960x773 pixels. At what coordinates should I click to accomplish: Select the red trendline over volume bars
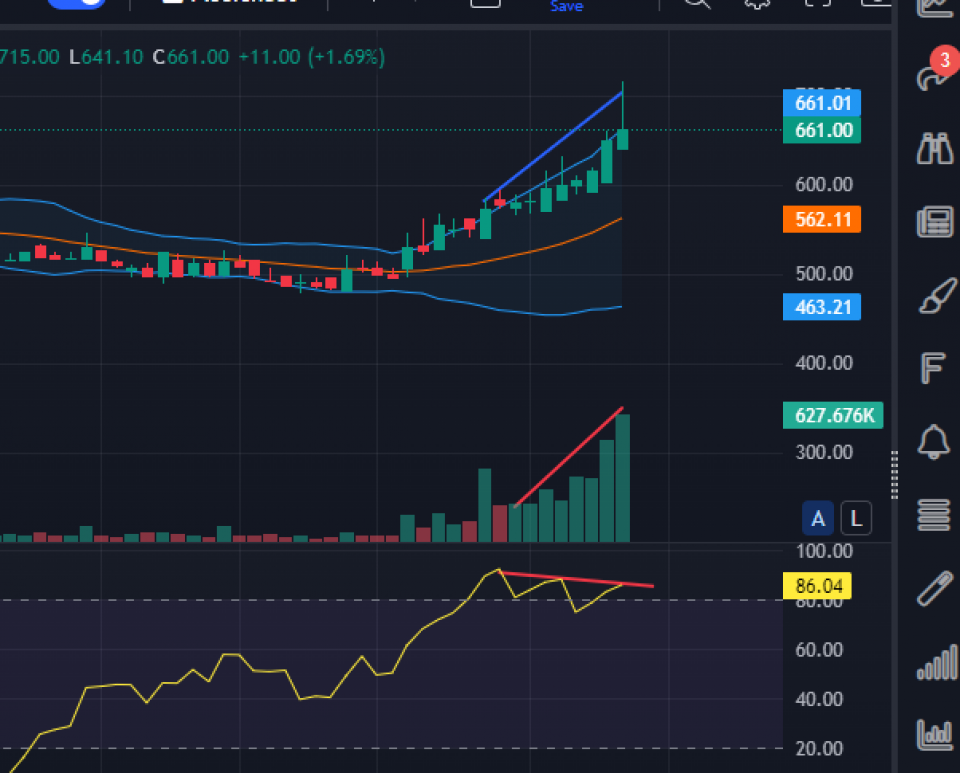click(569, 457)
